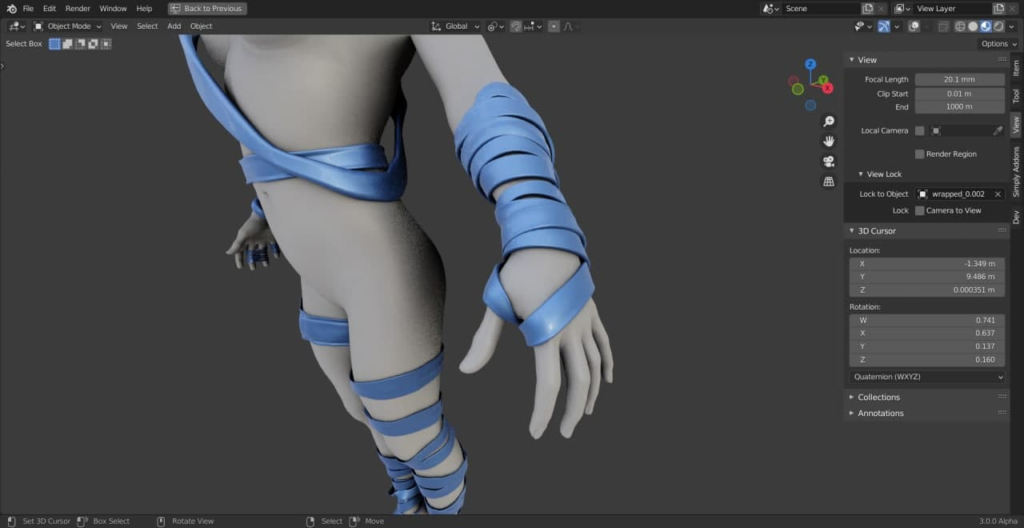Enable the Render Region checkbox
This screenshot has width=1024, height=528.
[920, 154]
